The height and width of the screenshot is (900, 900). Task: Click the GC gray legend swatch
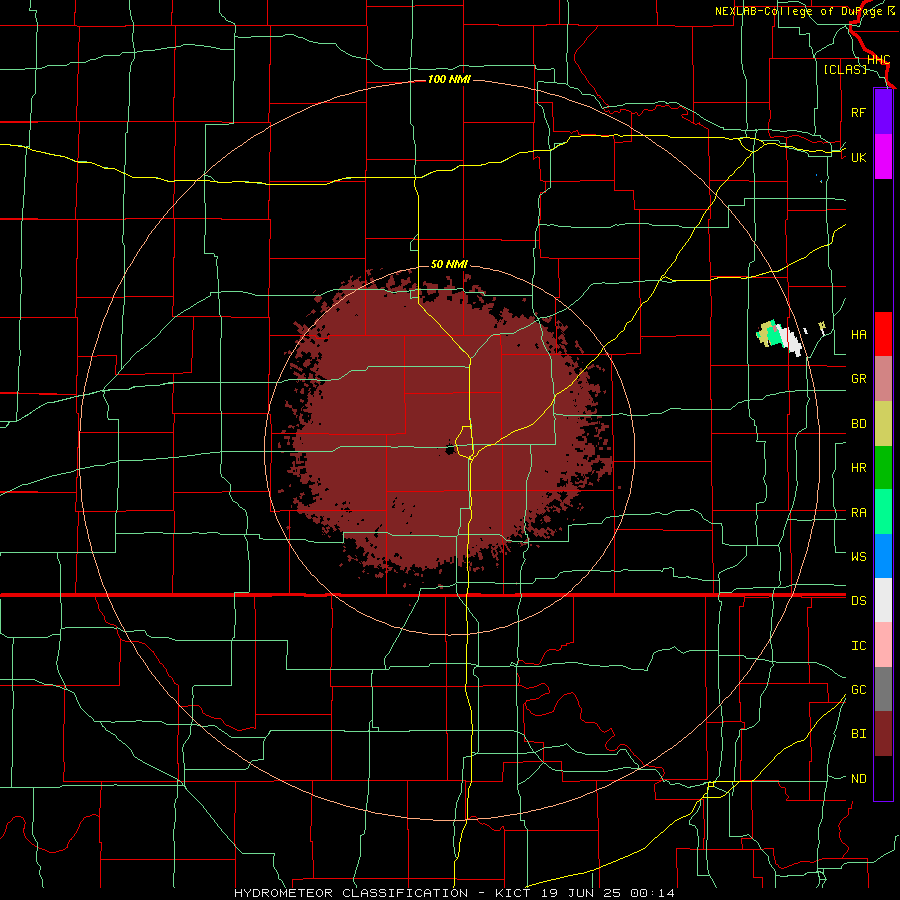coord(883,689)
